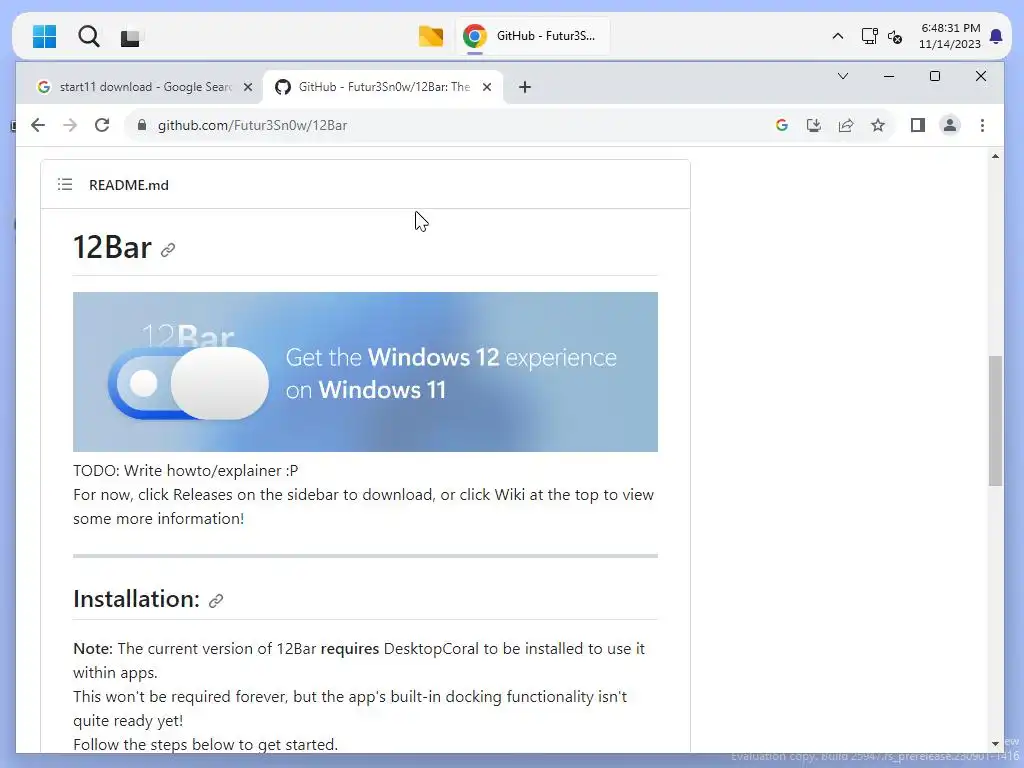The height and width of the screenshot is (768, 1024).
Task: Toggle Chrome side panel
Action: 918,125
